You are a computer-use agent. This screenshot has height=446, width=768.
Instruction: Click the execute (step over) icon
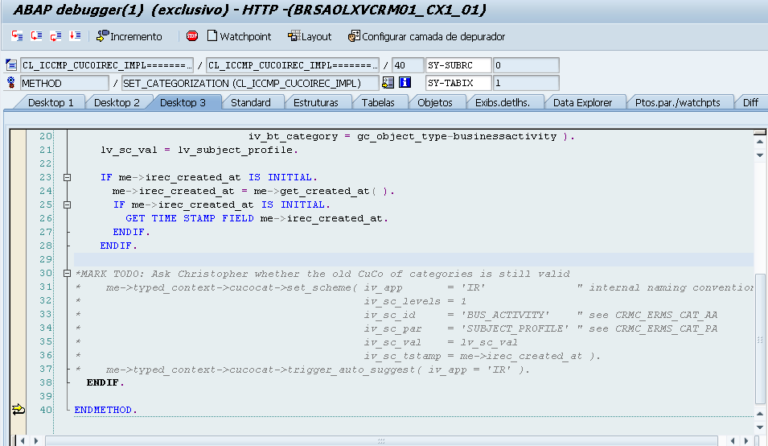coord(35,36)
